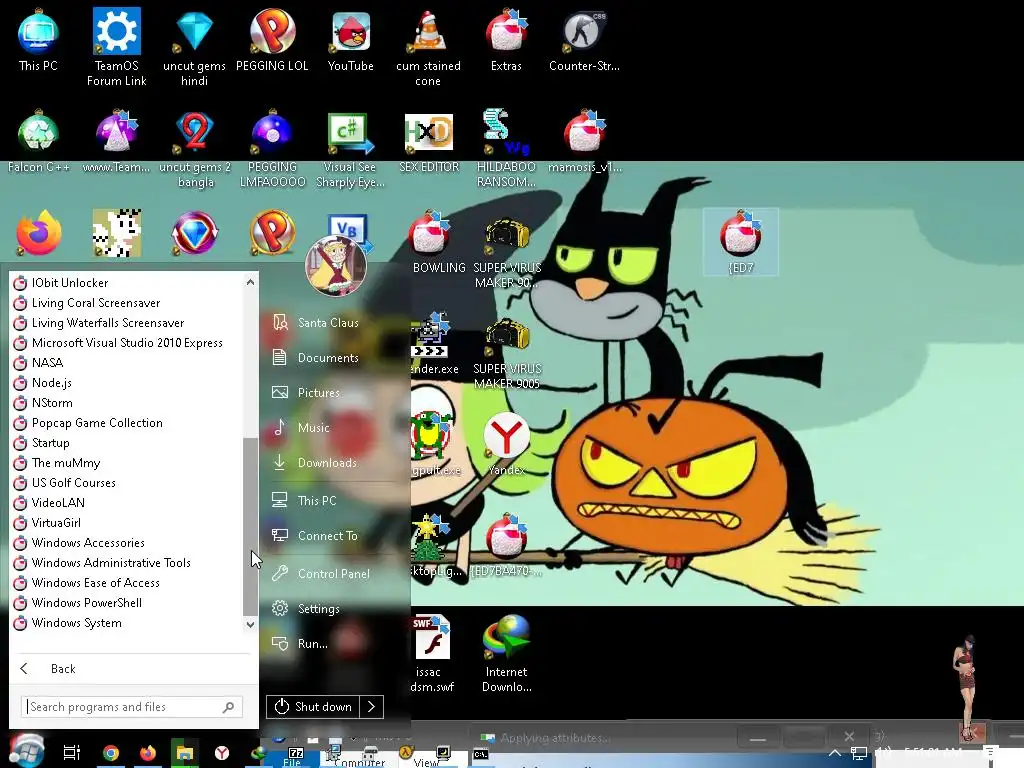
Task: Open the YouTube Angry Birds icon
Action: tap(351, 40)
